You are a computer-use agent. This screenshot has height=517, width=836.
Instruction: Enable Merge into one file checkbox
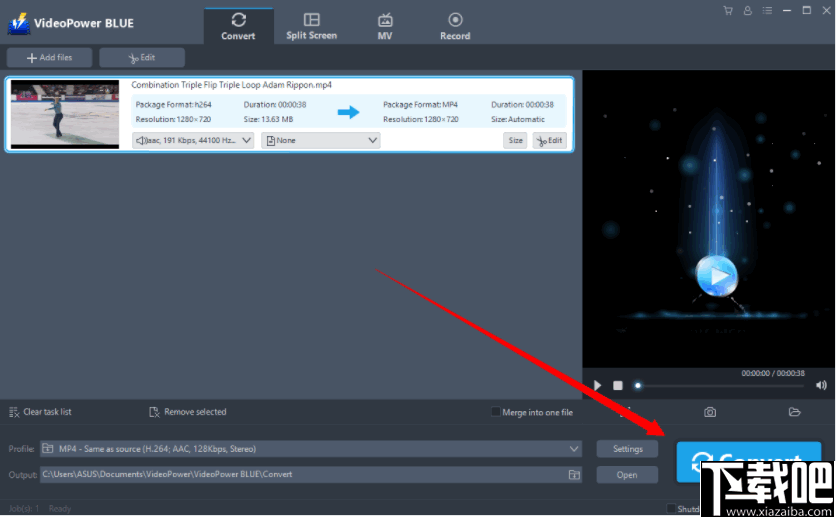pyautogui.click(x=496, y=412)
